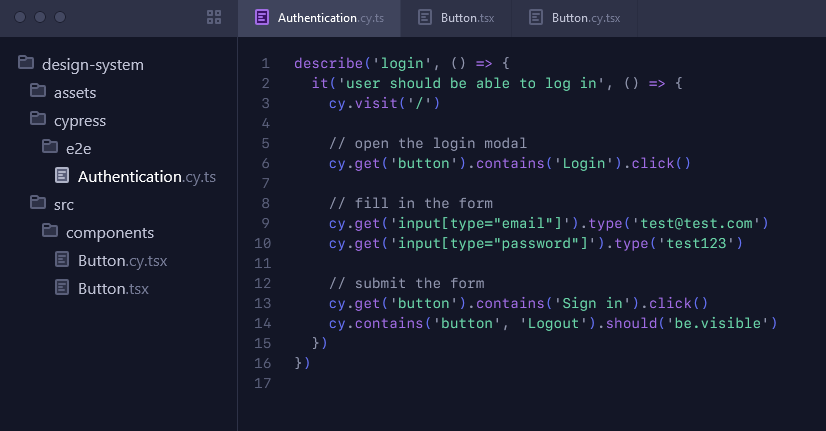Click the file icon on Button.cy.tsx tab

pos(536,17)
